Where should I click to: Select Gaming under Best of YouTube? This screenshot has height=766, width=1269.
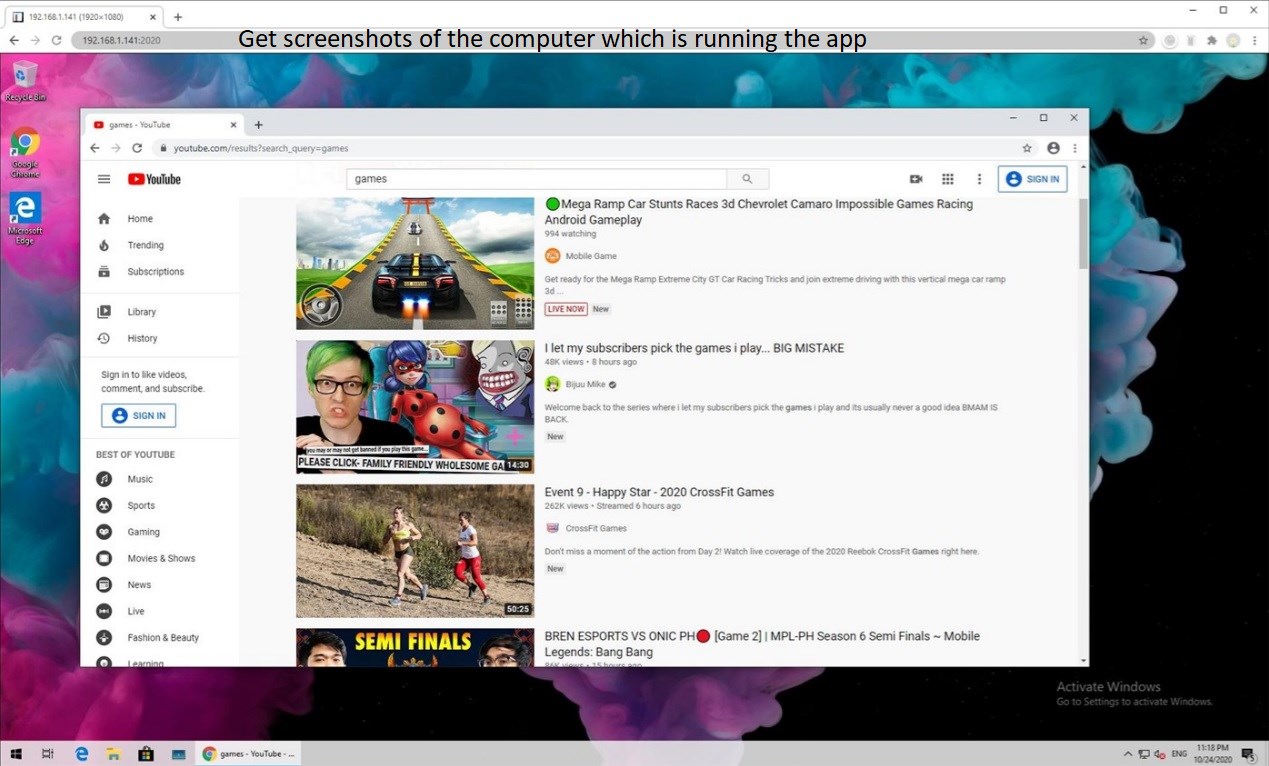[143, 532]
